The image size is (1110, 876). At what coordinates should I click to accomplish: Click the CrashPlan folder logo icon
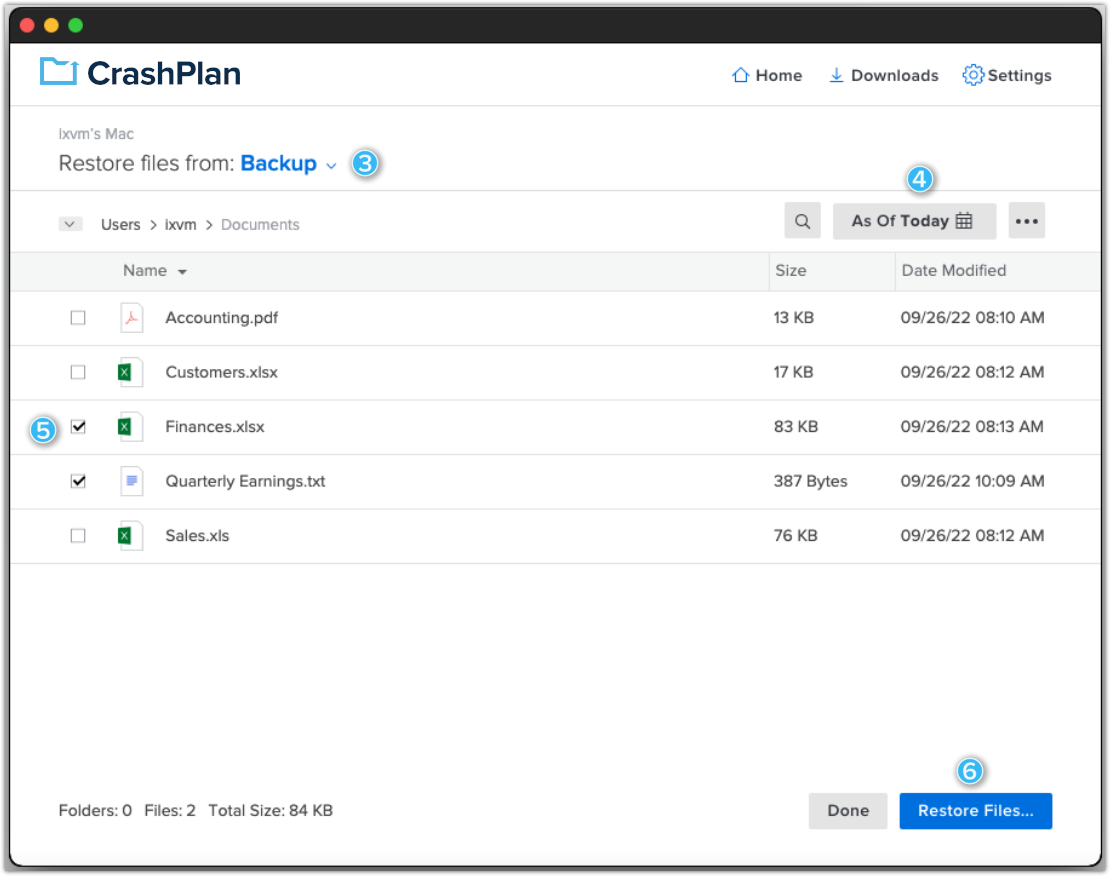tap(59, 72)
